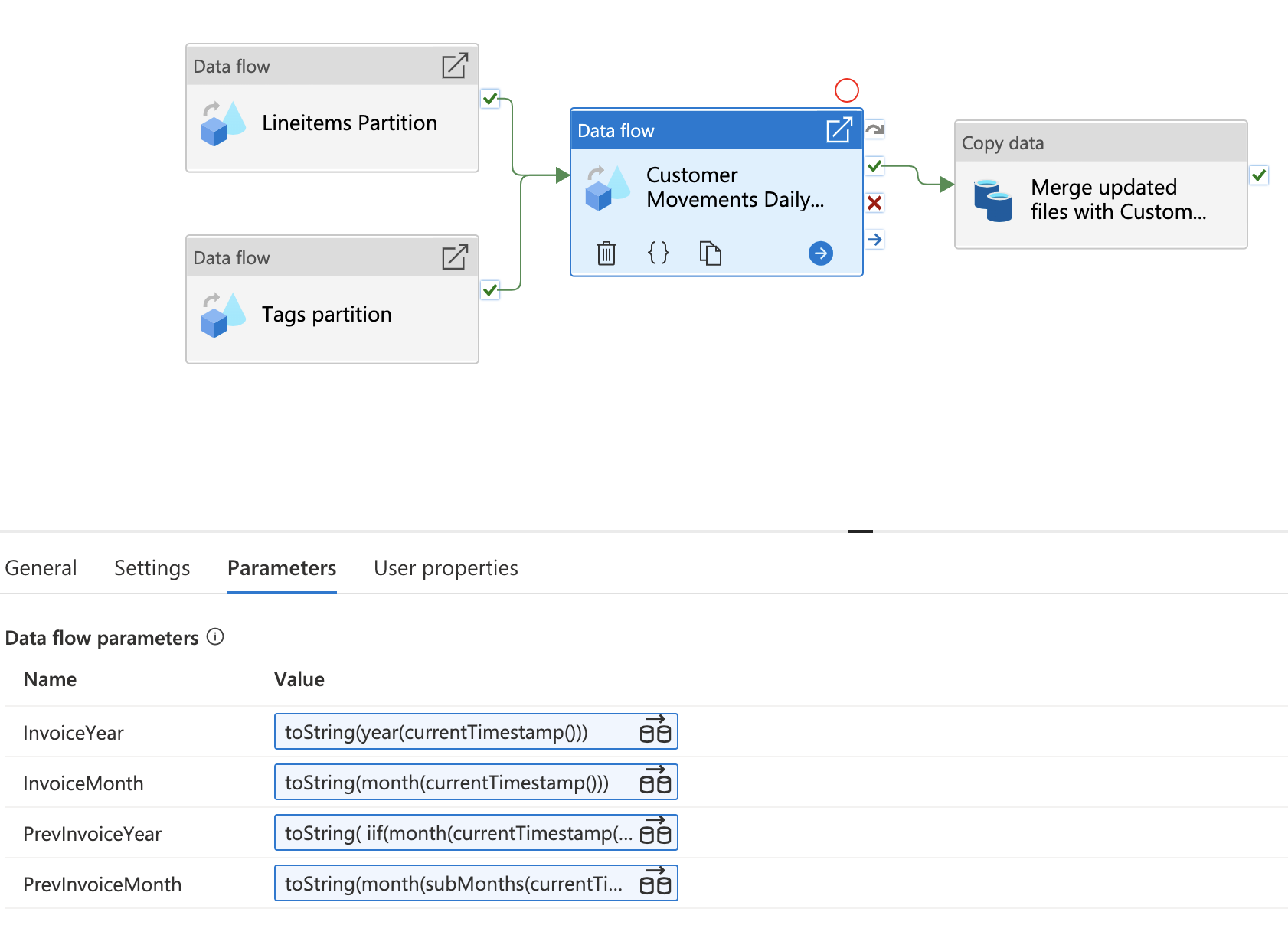Open Customer Movements Daily data flow editor
The width and height of the screenshot is (1288, 948).
839,130
